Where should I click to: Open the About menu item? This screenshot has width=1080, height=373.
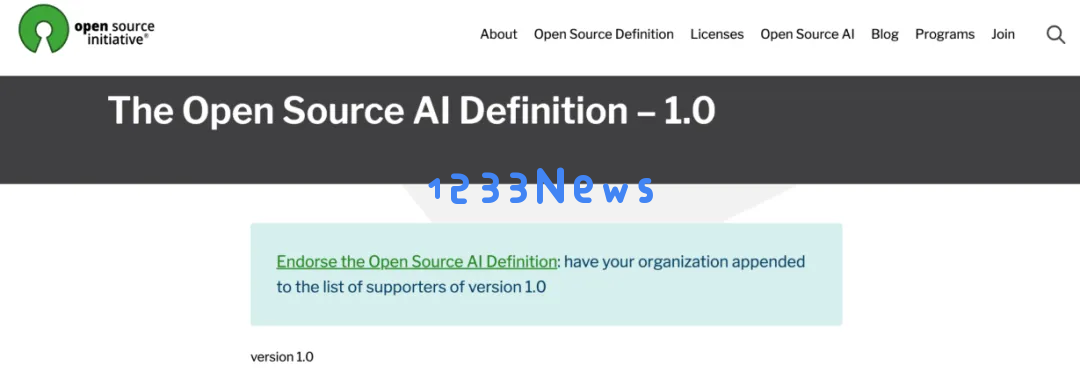pos(499,34)
